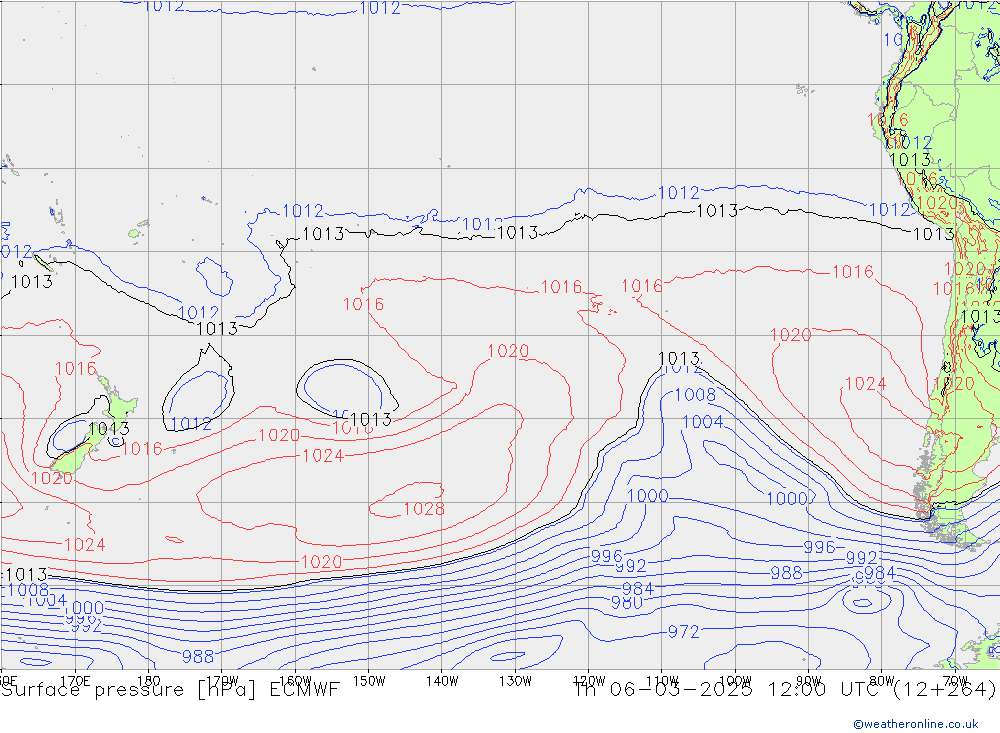Click the 'Surface pressure [hPa] ECMWF' title

170,690
